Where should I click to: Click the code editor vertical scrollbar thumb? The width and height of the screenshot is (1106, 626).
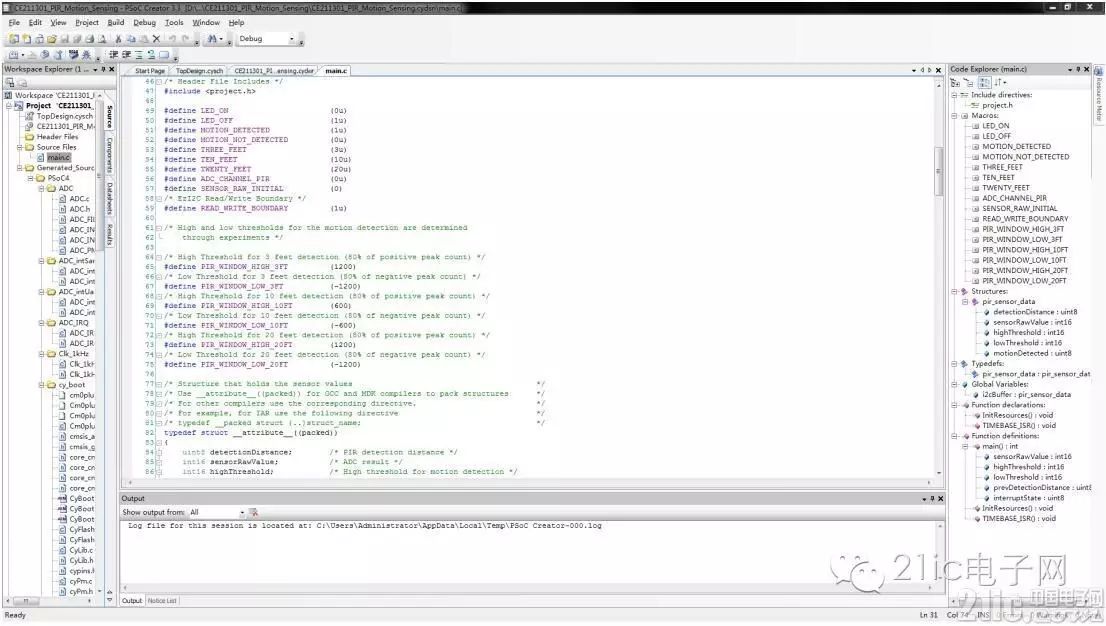(938, 171)
